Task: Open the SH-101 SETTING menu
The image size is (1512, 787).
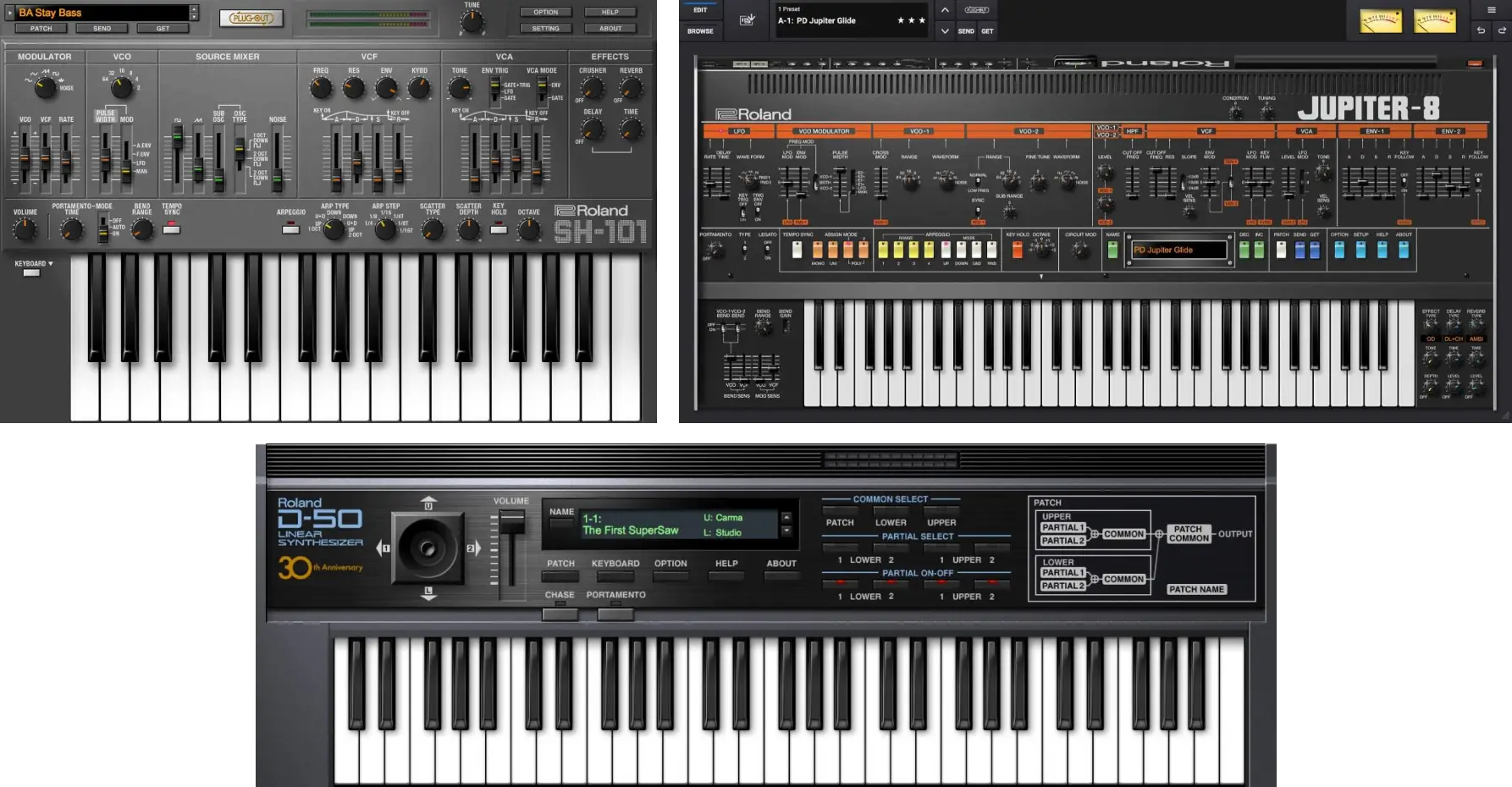Action: click(545, 28)
